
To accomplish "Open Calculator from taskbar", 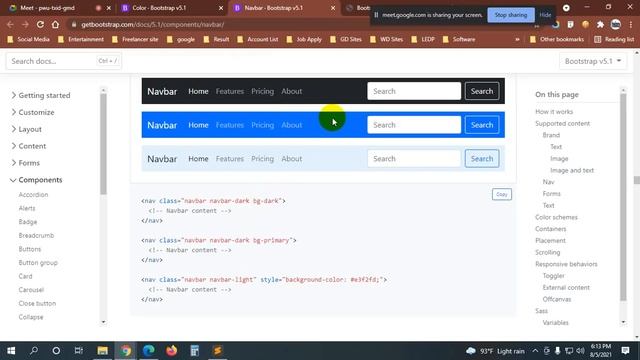I will pyautogui.click(x=195, y=351).
